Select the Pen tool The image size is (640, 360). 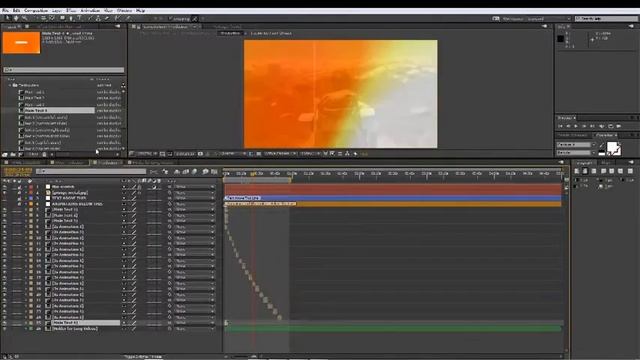tap(71, 18)
